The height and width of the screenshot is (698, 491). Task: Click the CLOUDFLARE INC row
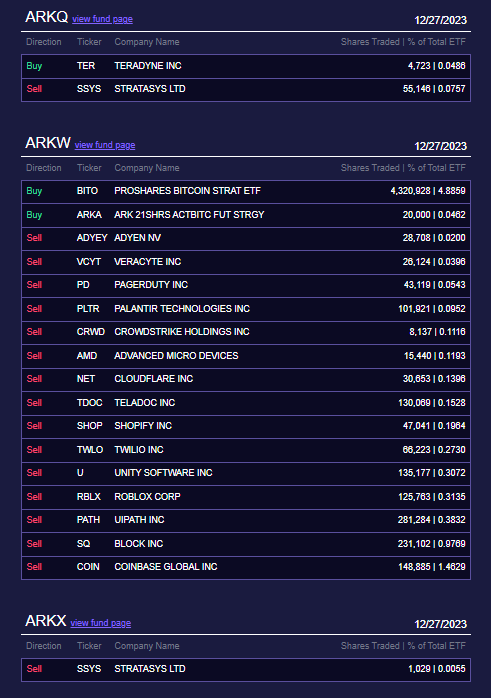point(246,379)
